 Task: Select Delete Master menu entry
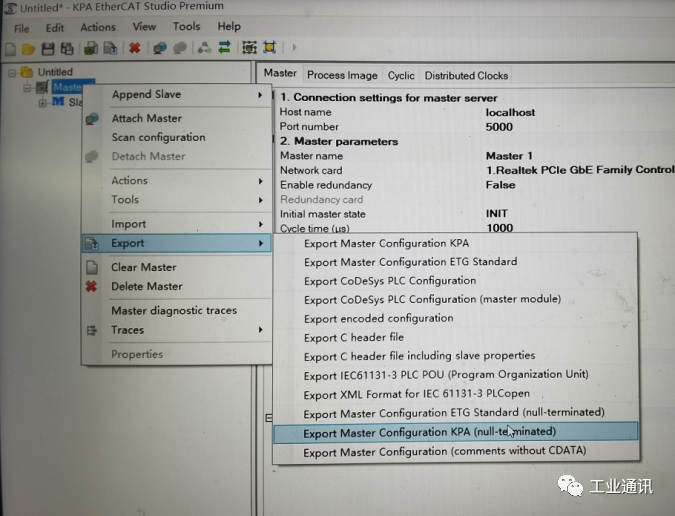[176, 287]
